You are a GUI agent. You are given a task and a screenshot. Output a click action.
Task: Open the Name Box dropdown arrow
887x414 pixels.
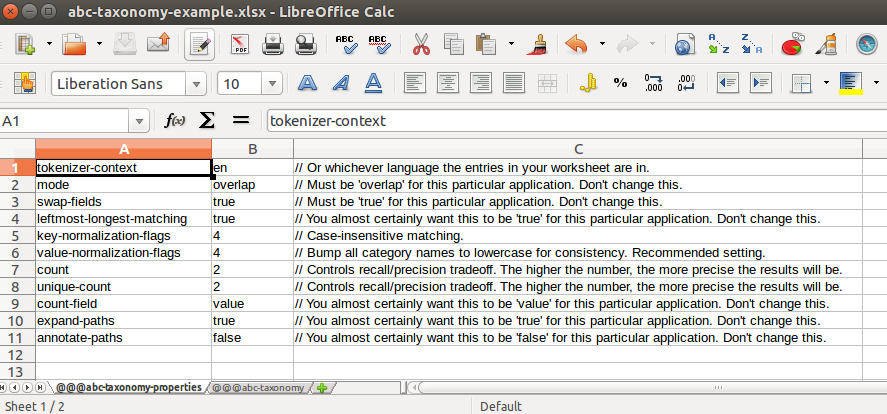point(139,120)
